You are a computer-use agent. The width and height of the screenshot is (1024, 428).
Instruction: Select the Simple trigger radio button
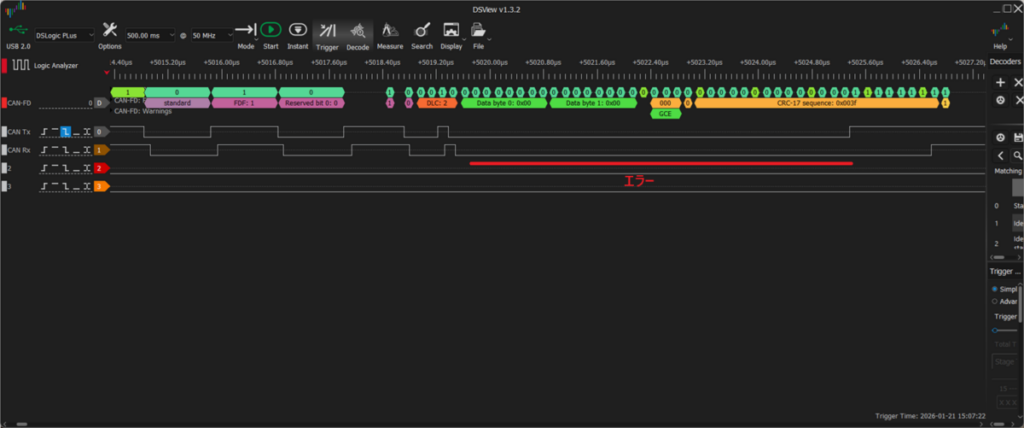(x=996, y=287)
